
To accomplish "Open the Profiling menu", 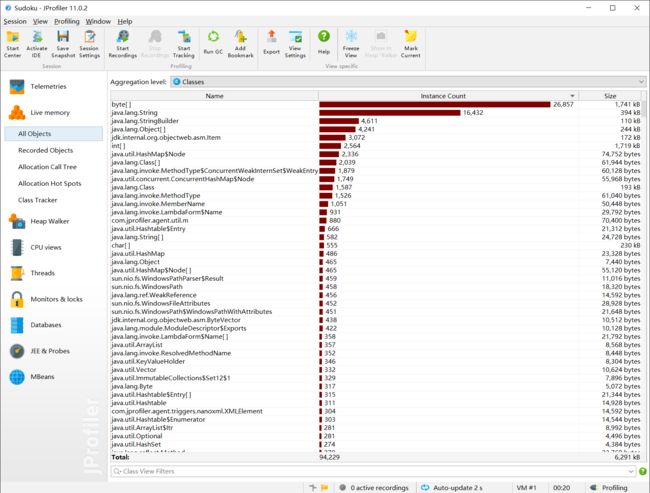I will click(x=67, y=22).
